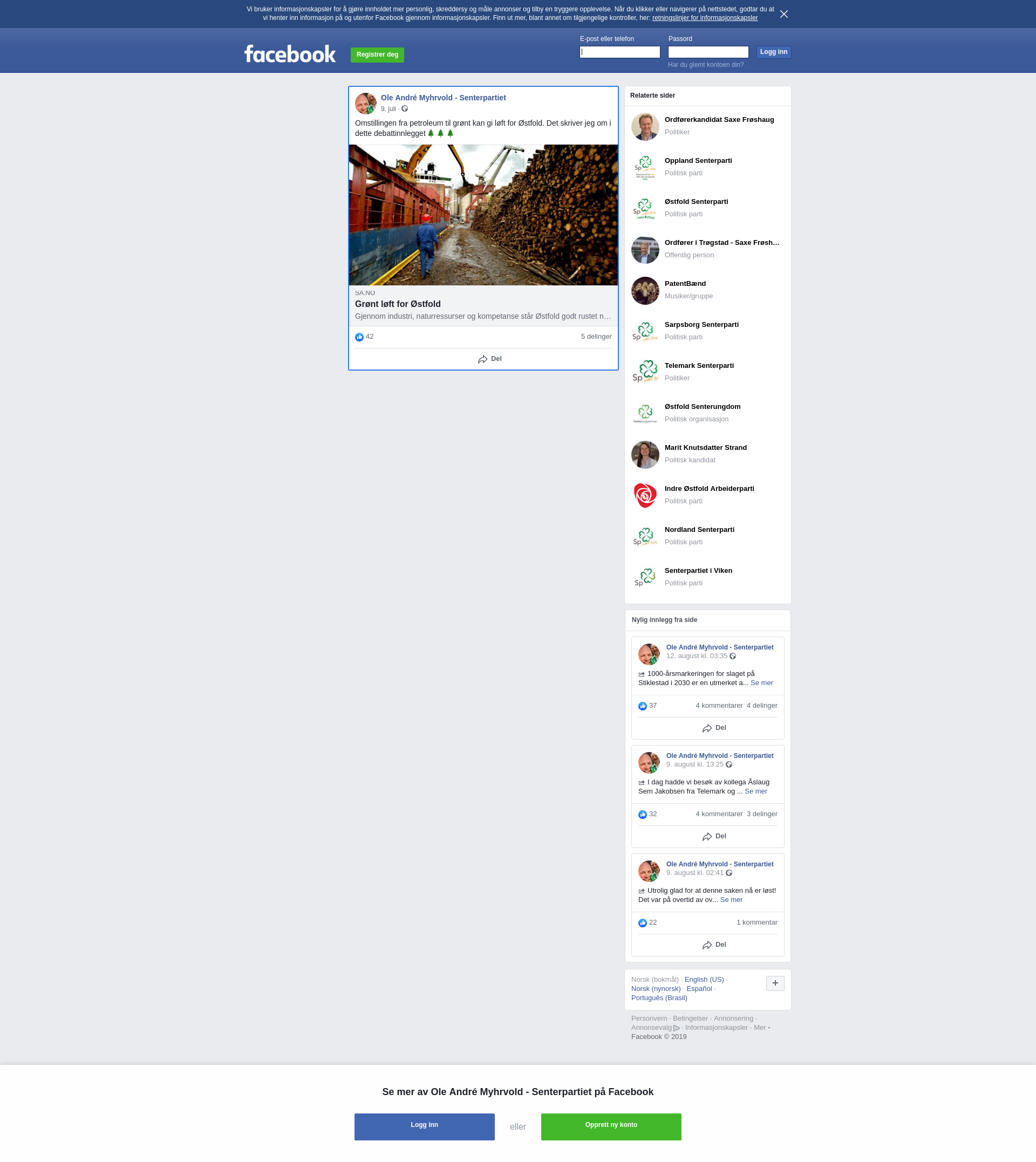1036x1162 pixels.
Task: Click plus button for more languages
Action: click(x=775, y=983)
